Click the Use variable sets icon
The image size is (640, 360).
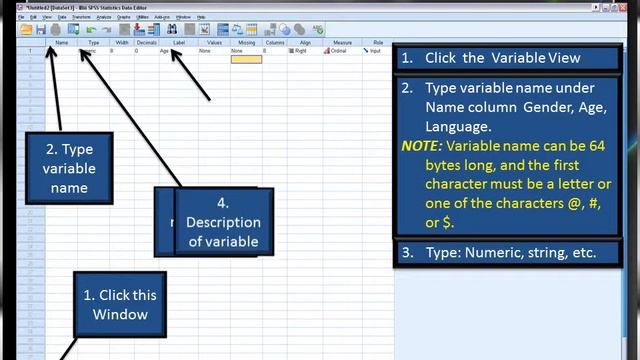click(285, 30)
